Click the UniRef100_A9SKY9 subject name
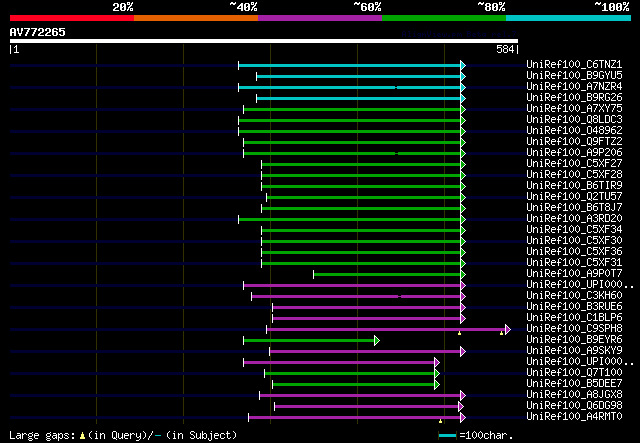Screen dimensions: 640x443 point(574,351)
